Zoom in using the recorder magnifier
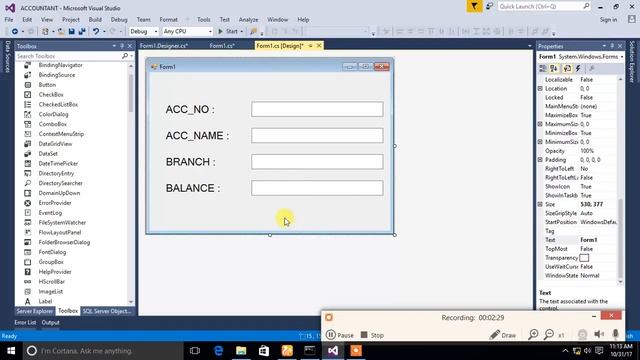640x360 pixels. 533,335
